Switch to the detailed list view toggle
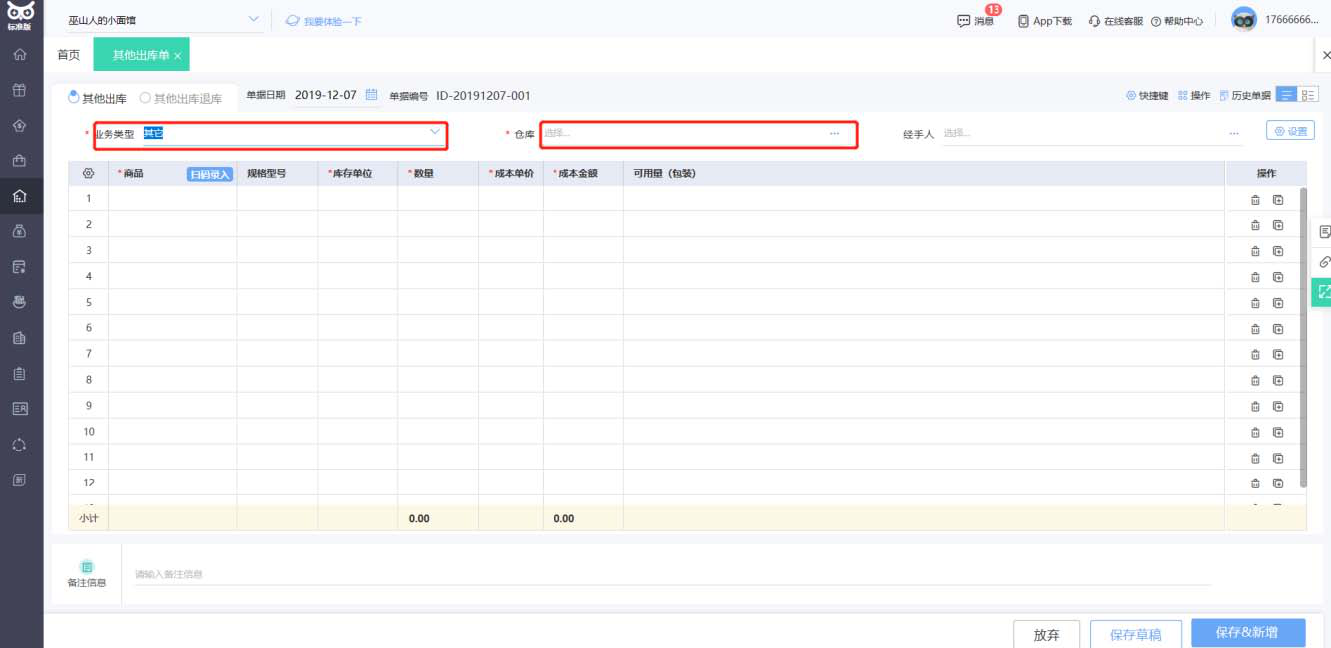The width and height of the screenshot is (1331, 648). point(1309,95)
